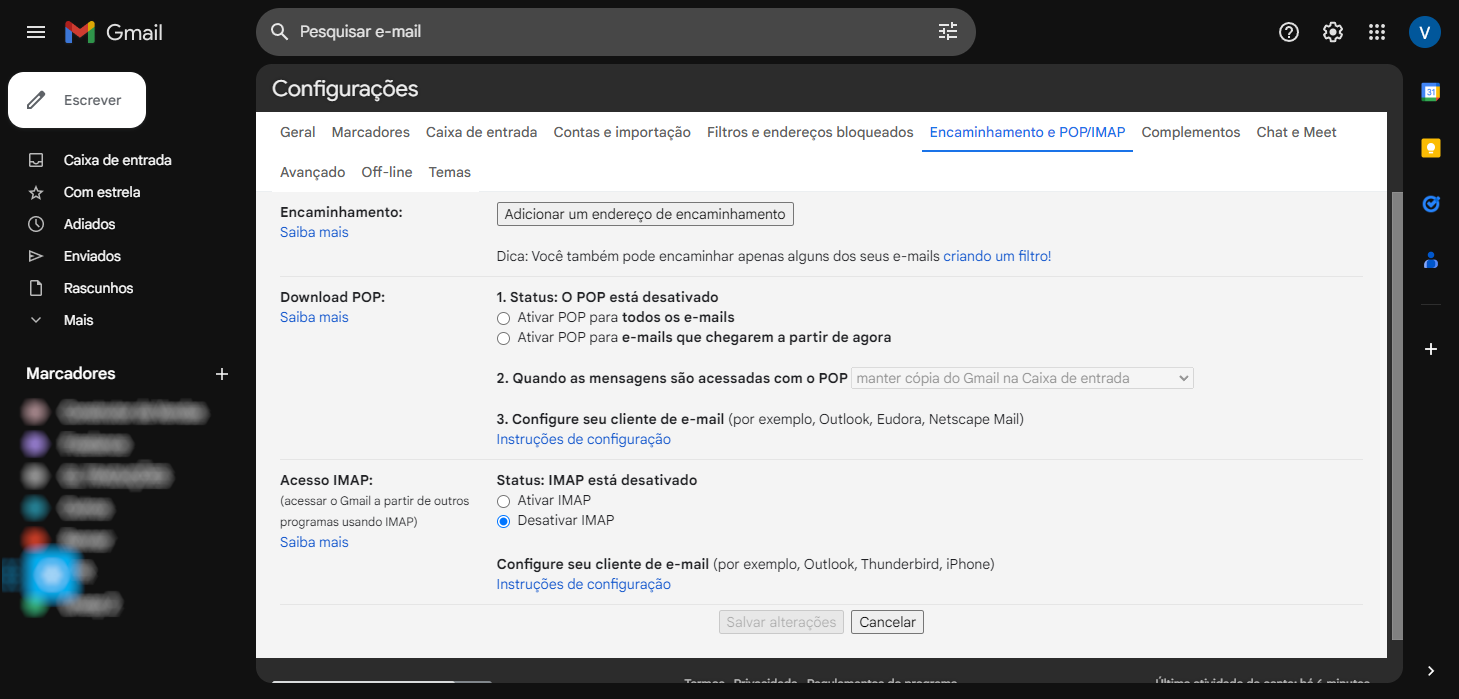1459x699 pixels.
Task: Open the main menu hamburger icon
Action: pyautogui.click(x=36, y=32)
